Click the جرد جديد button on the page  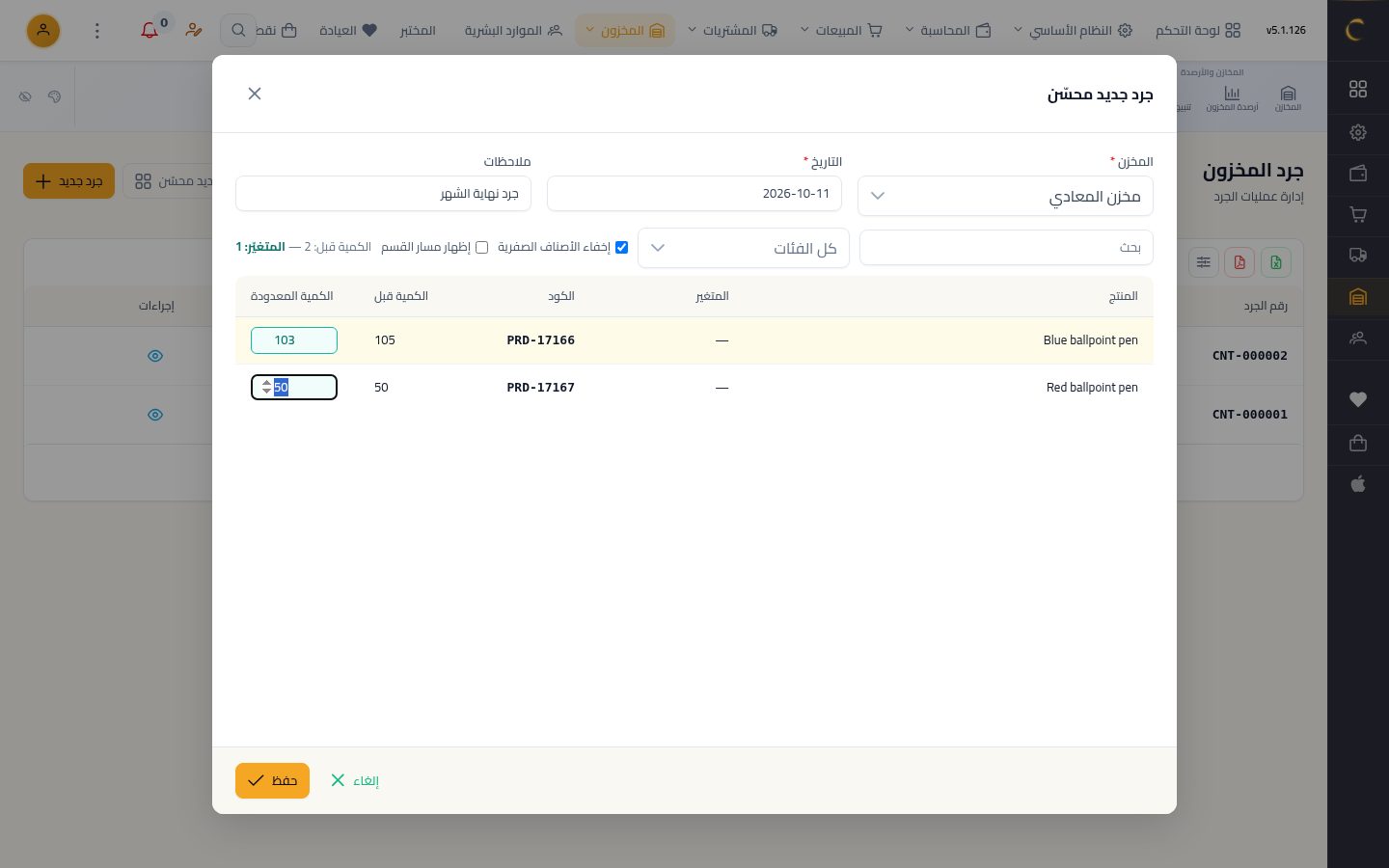(68, 181)
